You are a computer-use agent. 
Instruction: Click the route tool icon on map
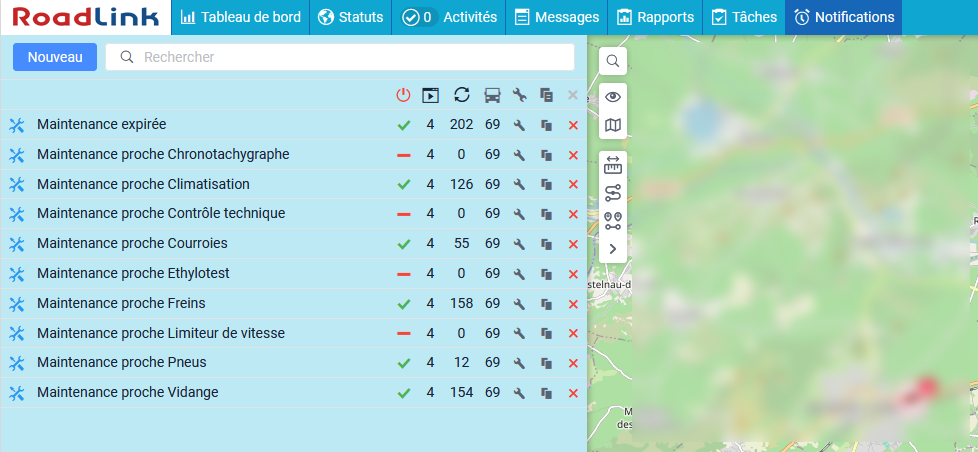613,193
